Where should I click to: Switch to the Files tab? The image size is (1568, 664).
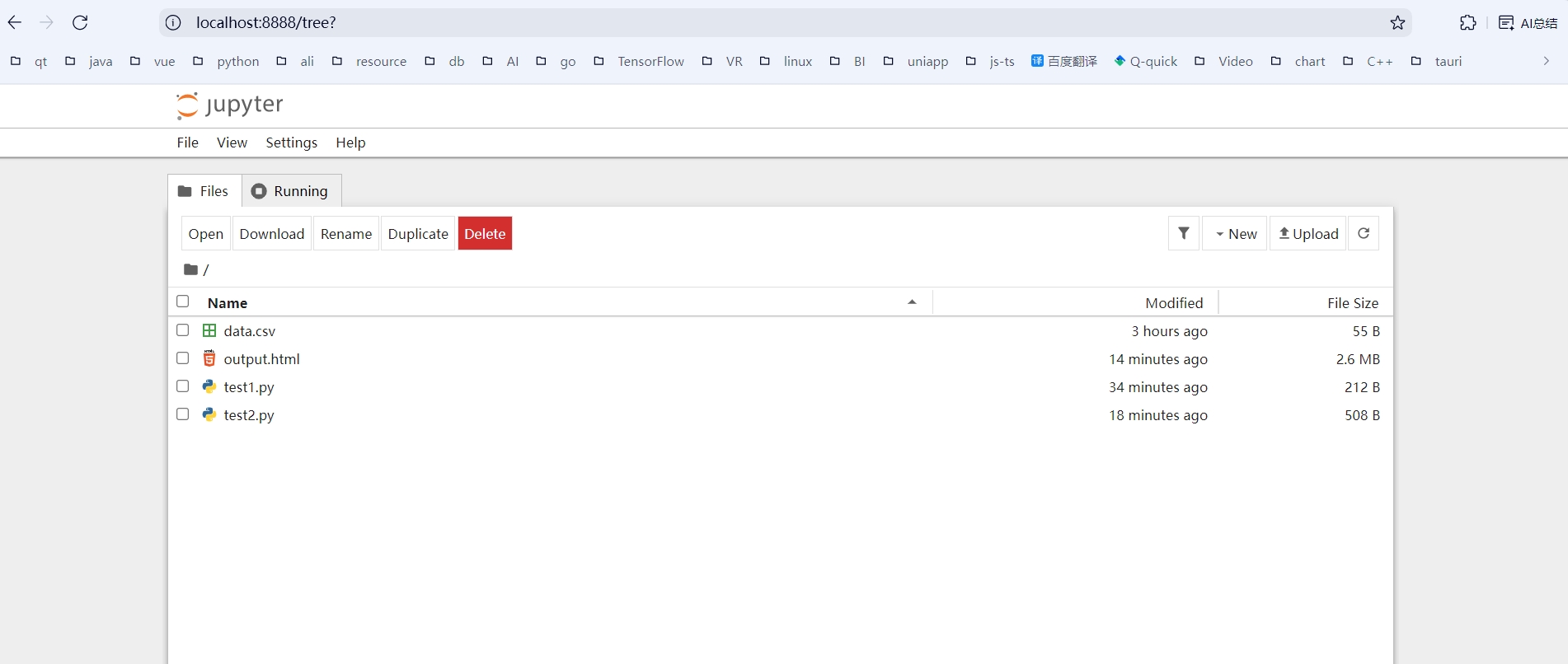(x=204, y=191)
